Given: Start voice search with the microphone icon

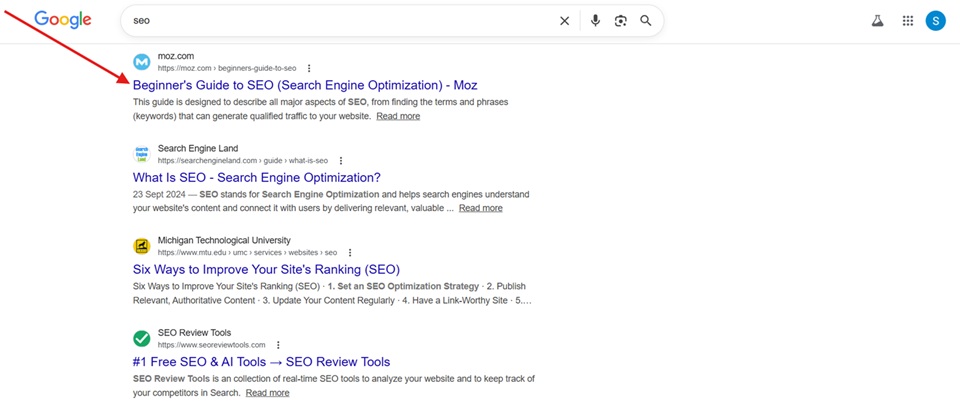Looking at the screenshot, I should (595, 21).
